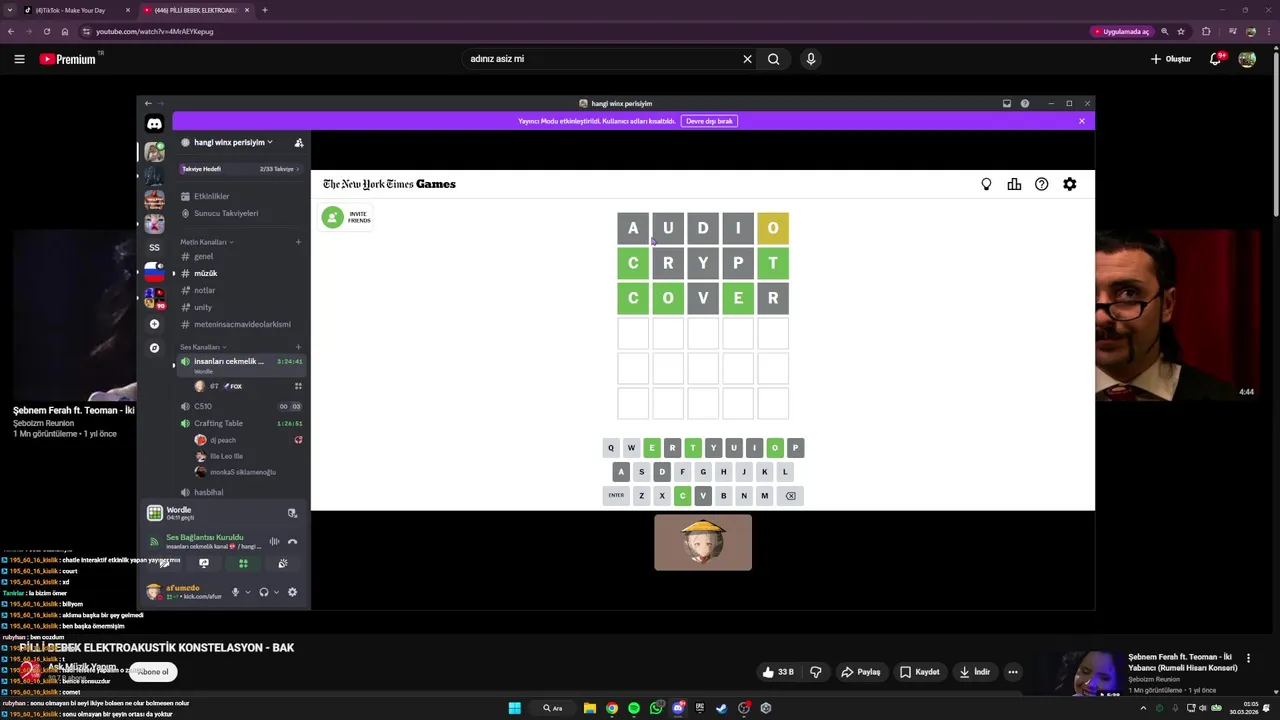This screenshot has height=720, width=1280.
Task: Click the Discord help icon in title bar
Action: click(x=1025, y=103)
